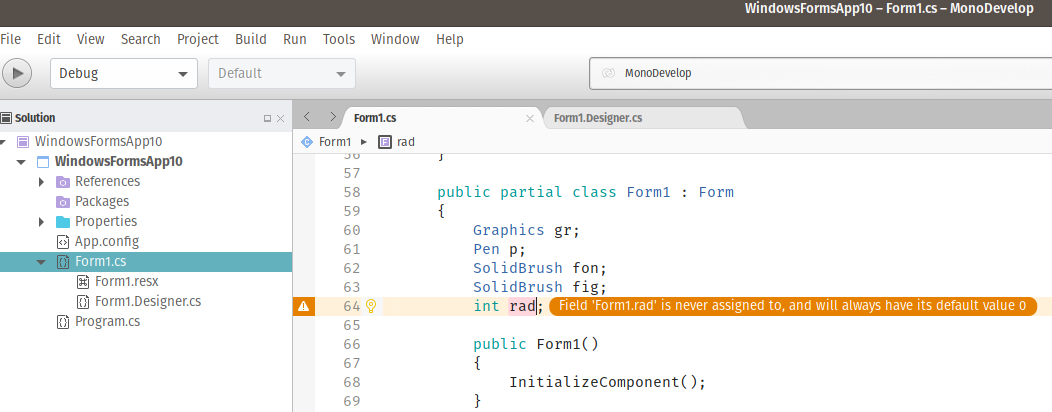Navigate back with the left arrow
1052x412 pixels.
click(307, 117)
